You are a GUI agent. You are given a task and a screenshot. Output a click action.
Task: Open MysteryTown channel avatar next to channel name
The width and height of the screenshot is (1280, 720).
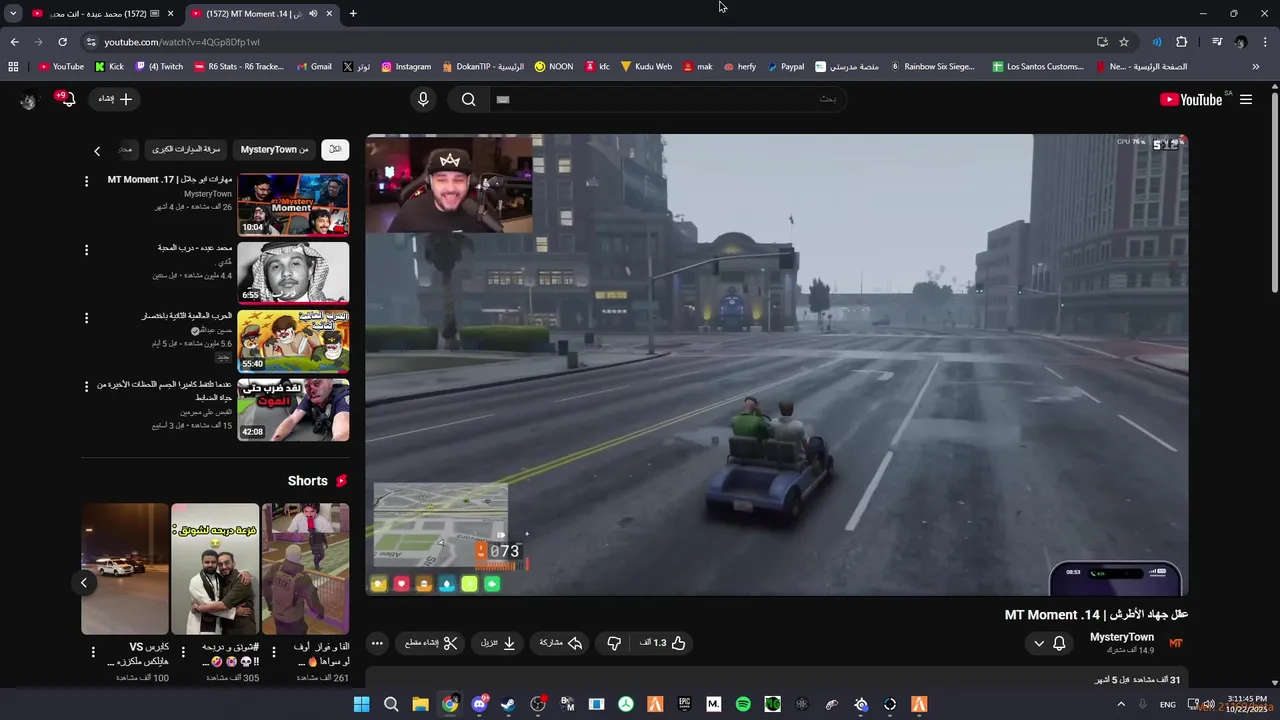point(1176,643)
